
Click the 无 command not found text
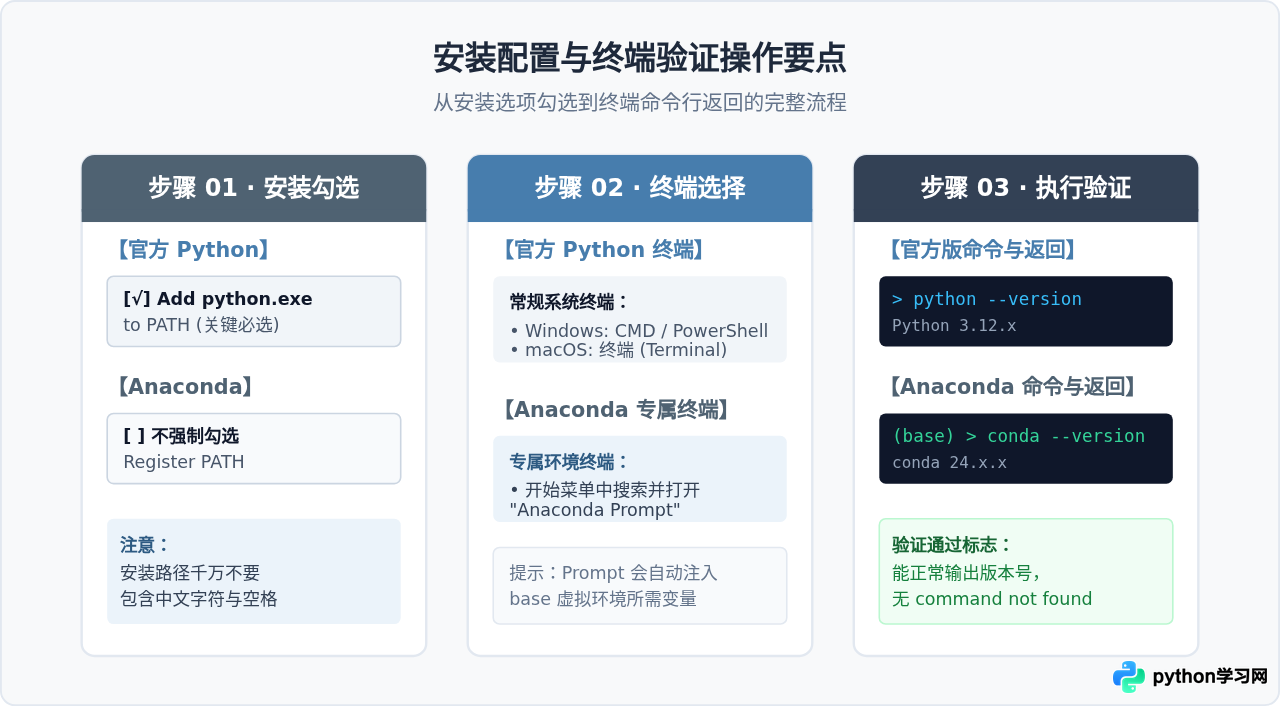click(x=992, y=599)
